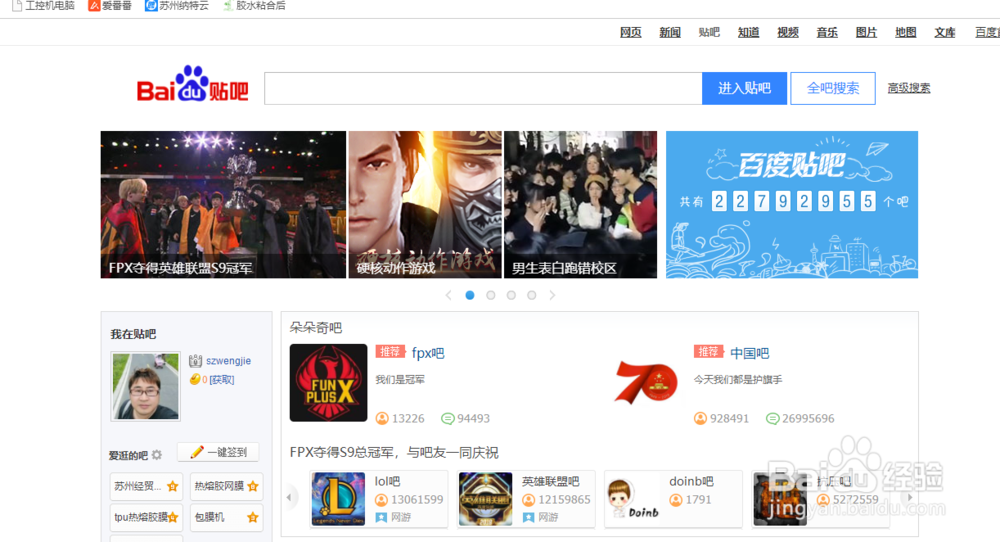Viewport: 1000px width, 542px height.
Task: Open the 硬核动作游戏 banner image
Action: (x=425, y=205)
